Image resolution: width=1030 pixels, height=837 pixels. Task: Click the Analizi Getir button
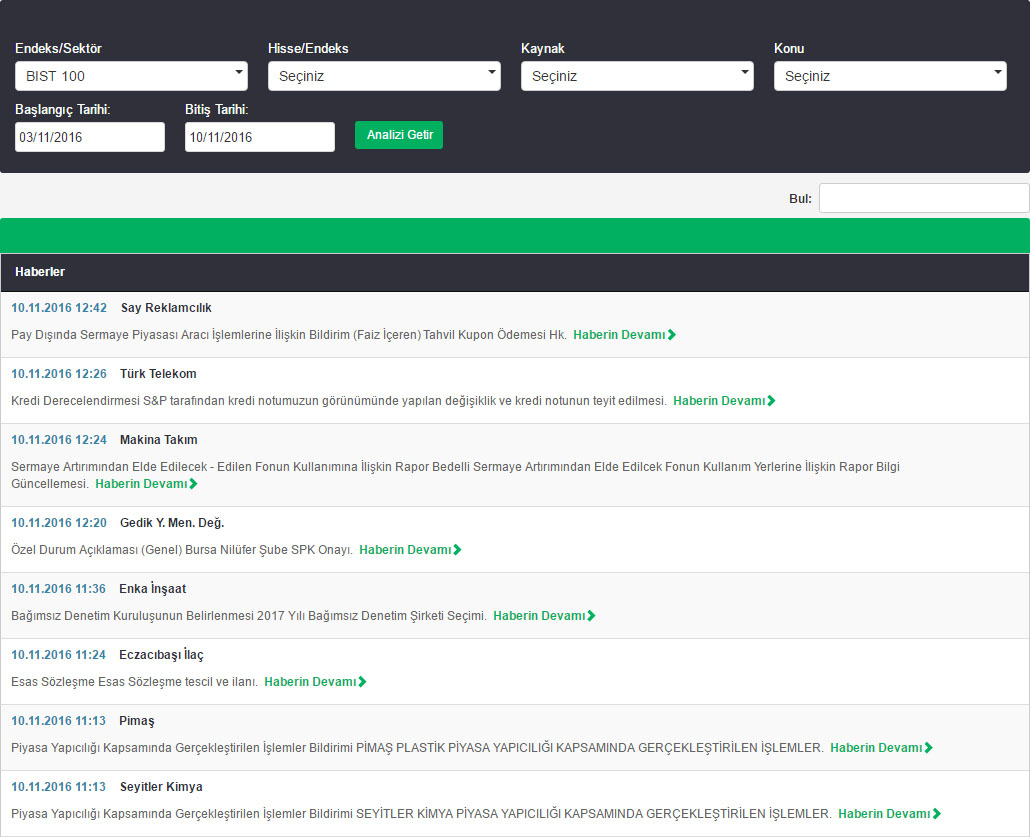[399, 135]
